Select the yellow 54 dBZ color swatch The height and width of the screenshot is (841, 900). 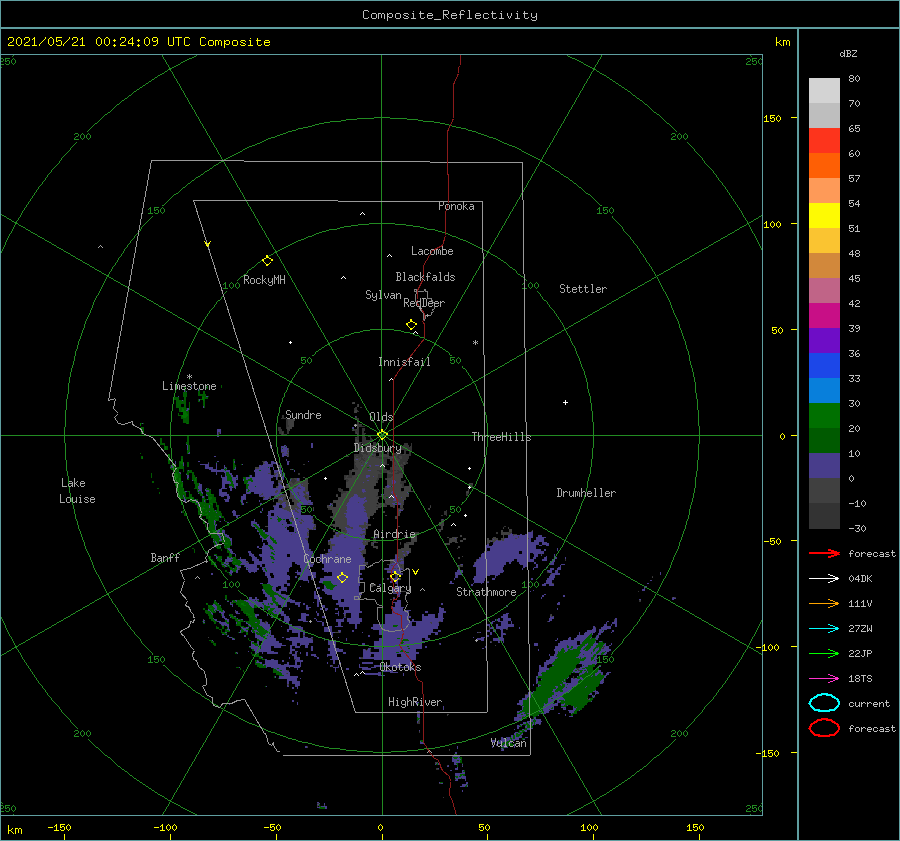click(824, 216)
